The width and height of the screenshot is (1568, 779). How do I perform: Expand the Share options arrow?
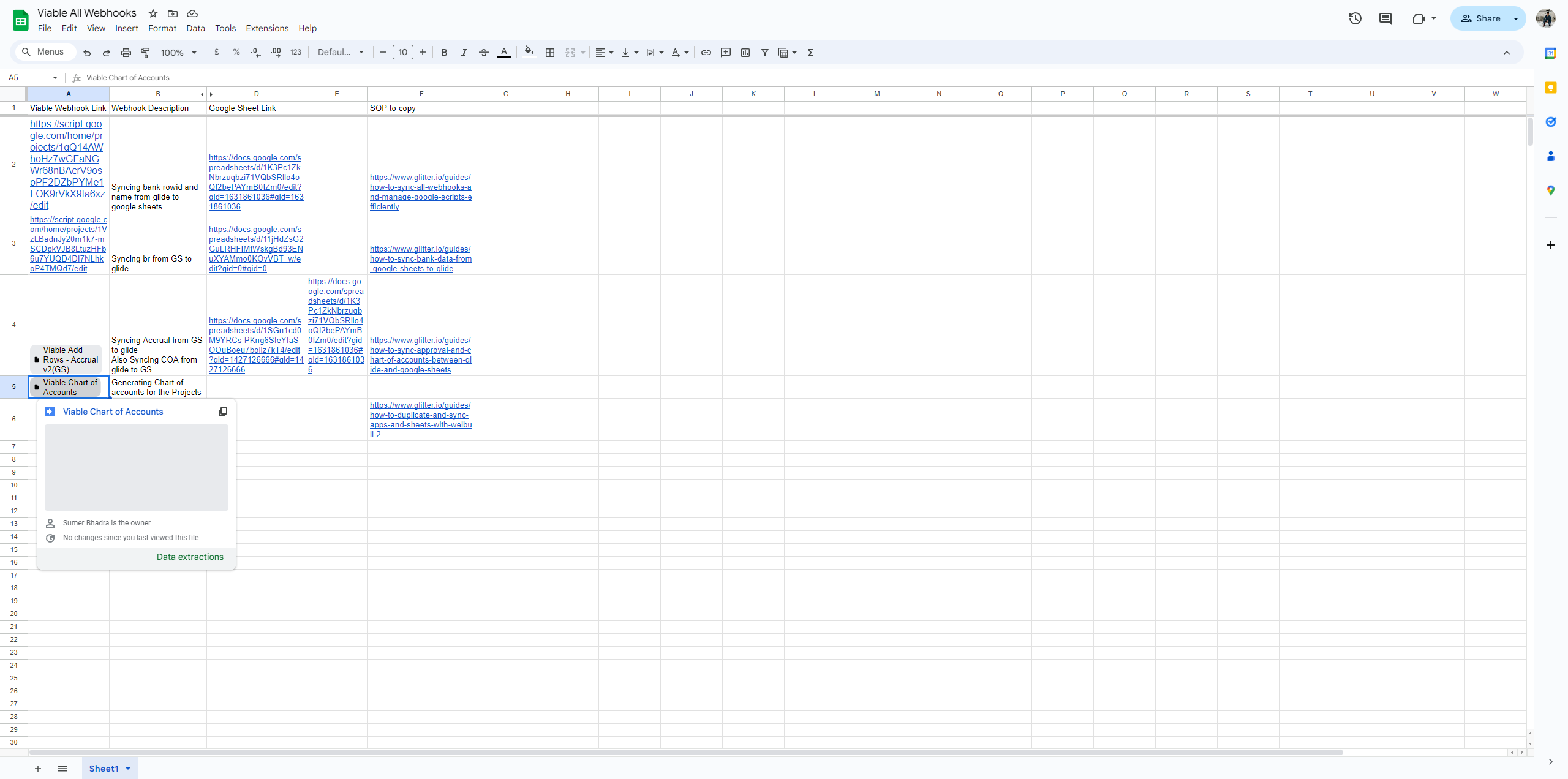tap(1516, 18)
